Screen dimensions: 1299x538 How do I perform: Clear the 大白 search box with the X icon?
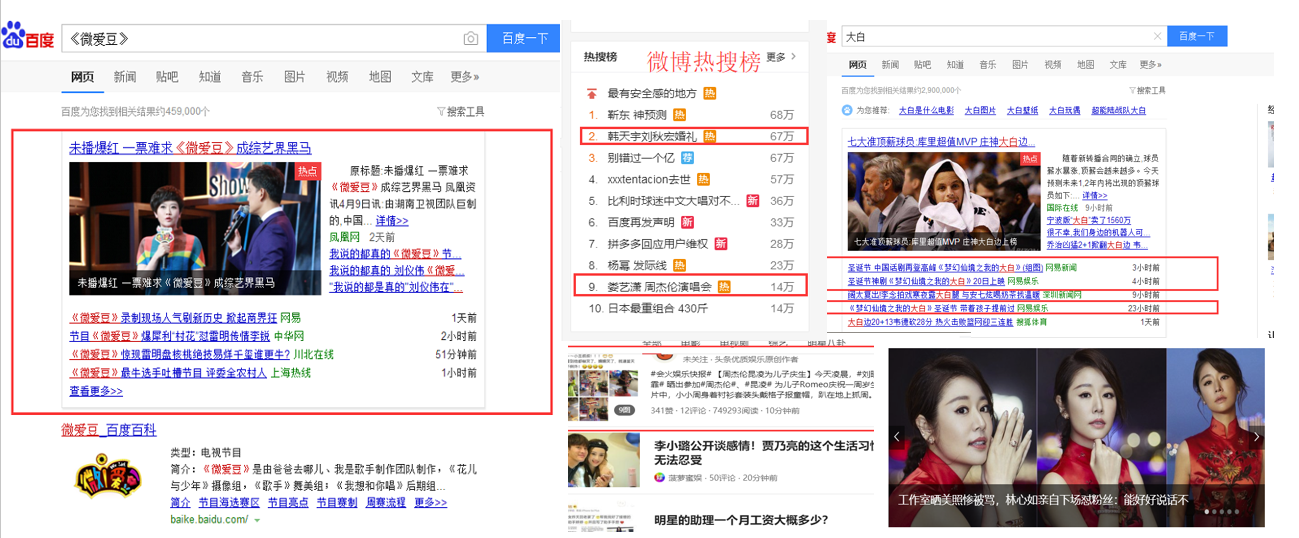[1158, 36]
